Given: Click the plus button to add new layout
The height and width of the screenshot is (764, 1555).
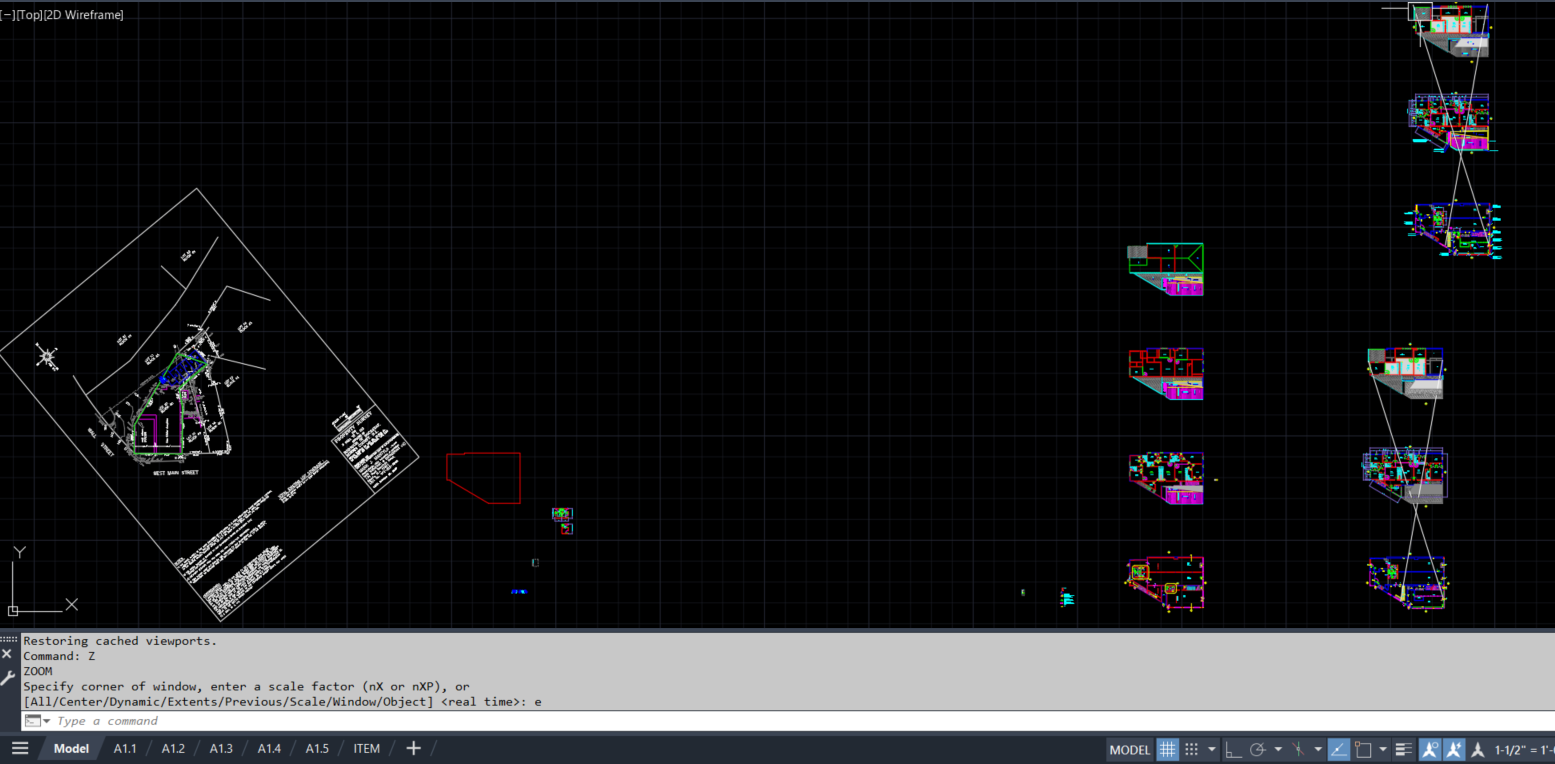Looking at the screenshot, I should (x=413, y=747).
